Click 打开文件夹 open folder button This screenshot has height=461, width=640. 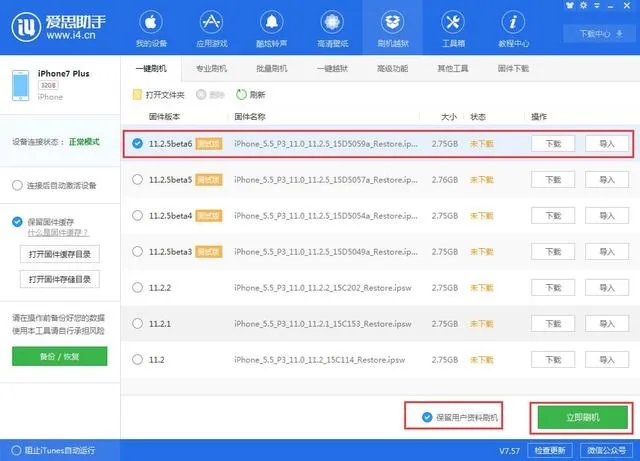point(159,95)
